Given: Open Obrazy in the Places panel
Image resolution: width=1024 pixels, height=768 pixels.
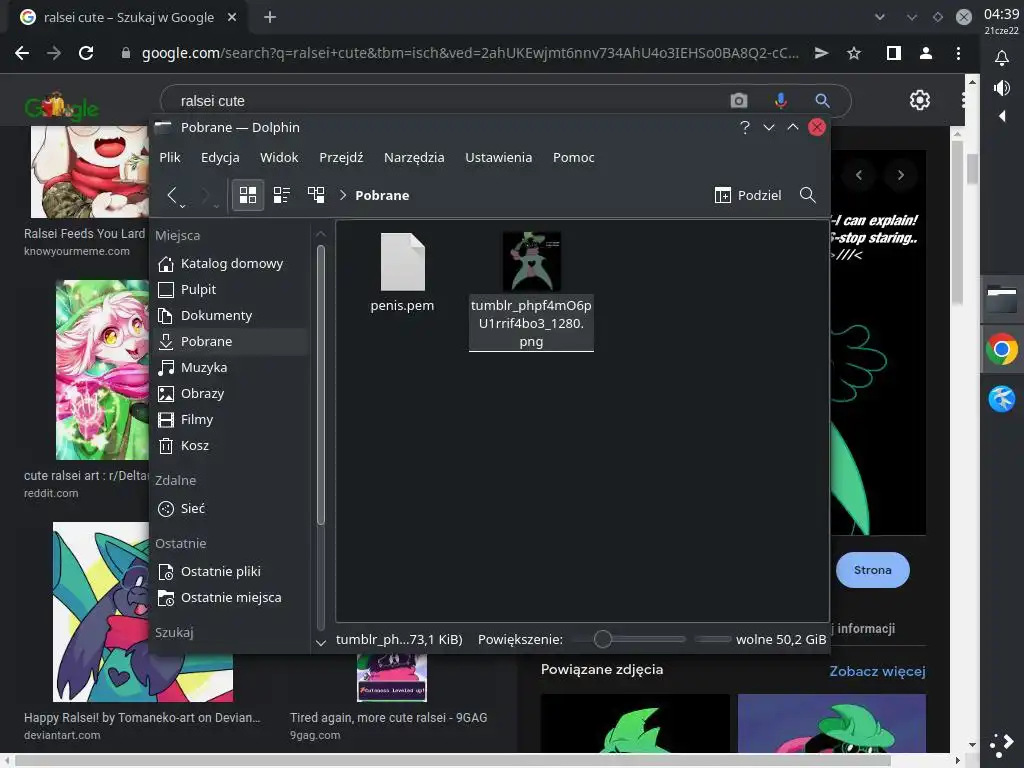Looking at the screenshot, I should tap(231, 394).
